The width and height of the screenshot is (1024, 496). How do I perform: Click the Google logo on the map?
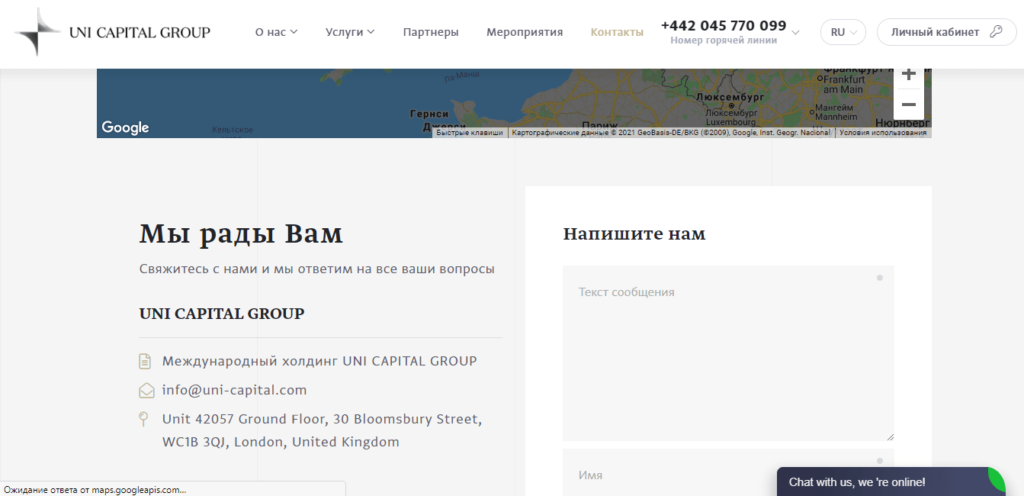click(125, 127)
